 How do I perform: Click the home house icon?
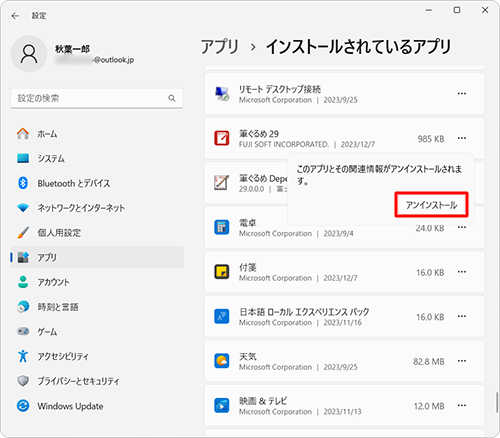[x=23, y=133]
